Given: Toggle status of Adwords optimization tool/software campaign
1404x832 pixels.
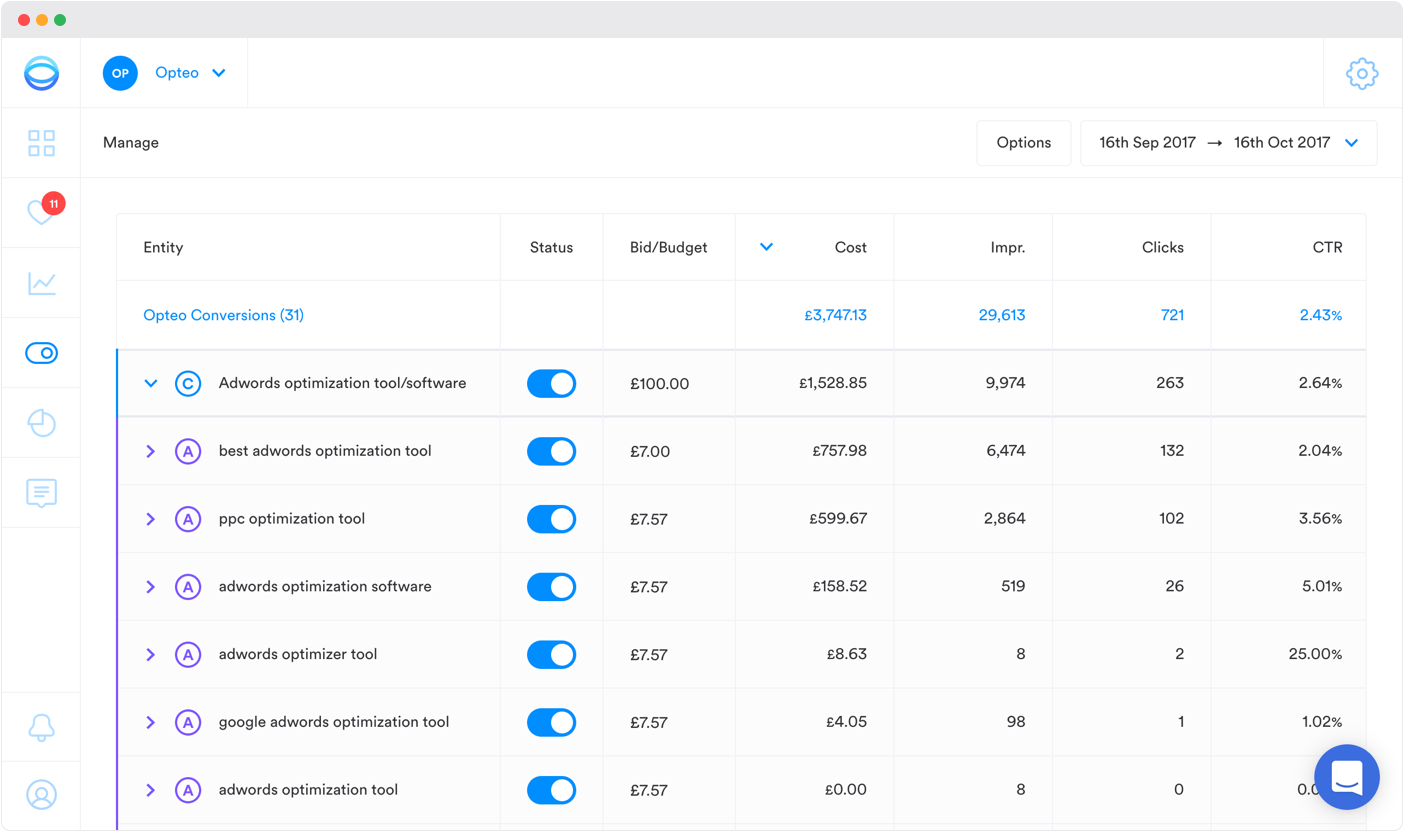Looking at the screenshot, I should tap(552, 383).
